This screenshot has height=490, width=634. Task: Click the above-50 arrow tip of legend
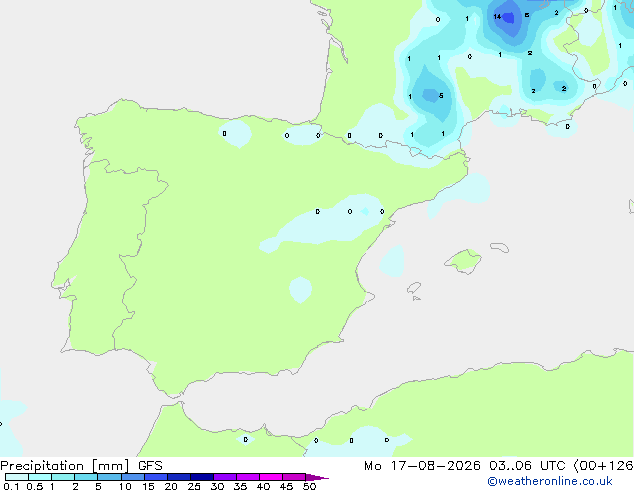pos(317,477)
